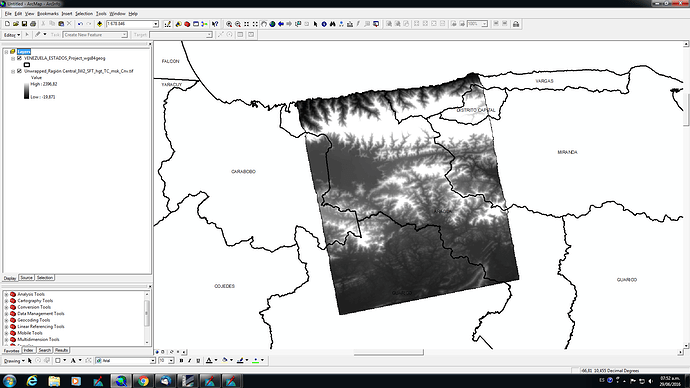
Task: Open the Bookmarks menu
Action: 48,14
